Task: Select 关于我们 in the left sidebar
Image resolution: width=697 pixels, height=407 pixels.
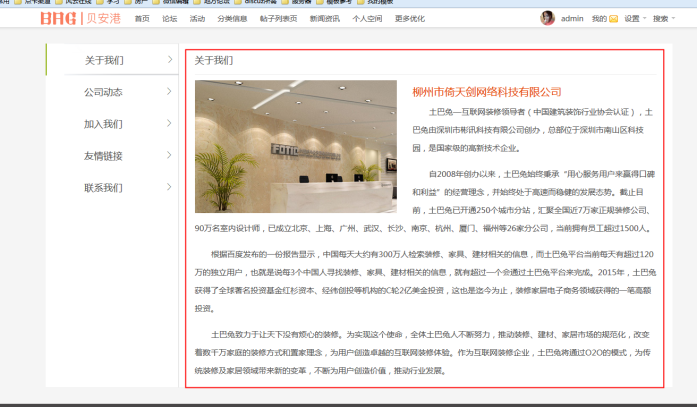Action: [104, 60]
